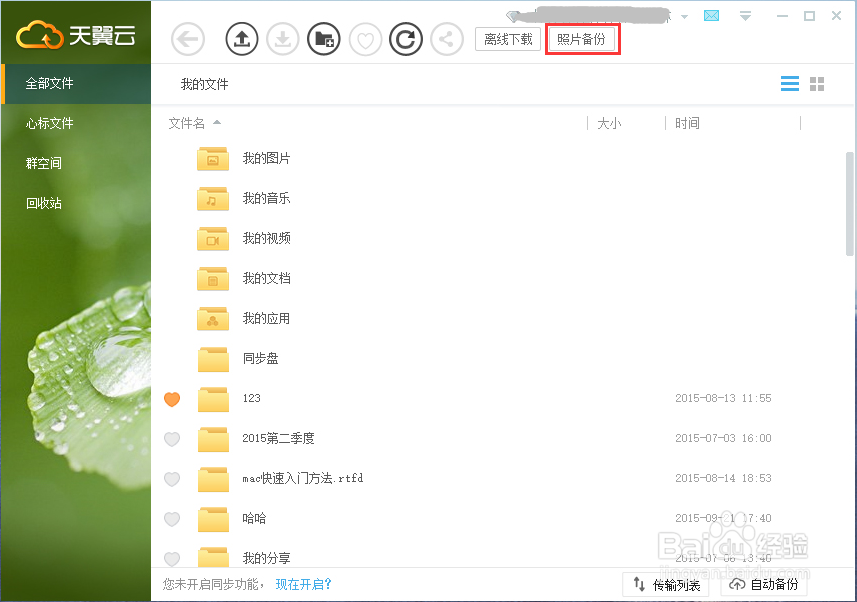Click the 2015-08-13 11:55 timestamp
Image resolution: width=857 pixels, height=602 pixels.
pos(723,398)
